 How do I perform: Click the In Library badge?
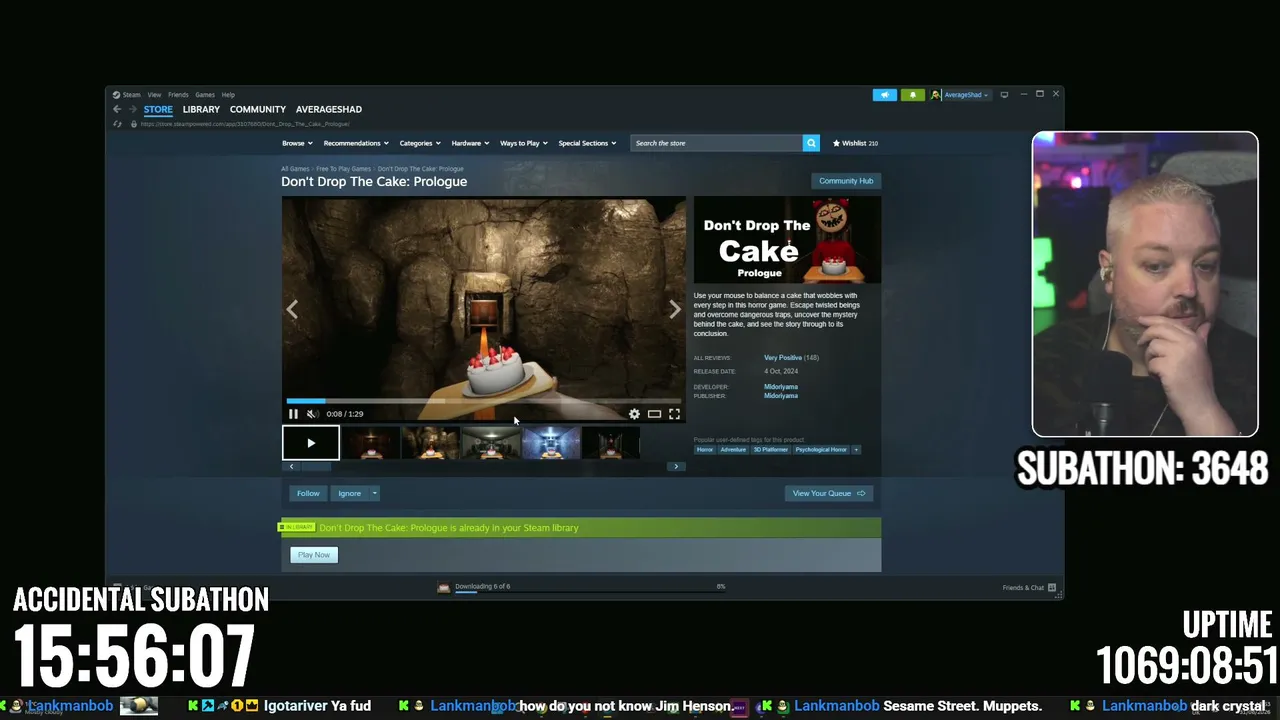click(296, 527)
